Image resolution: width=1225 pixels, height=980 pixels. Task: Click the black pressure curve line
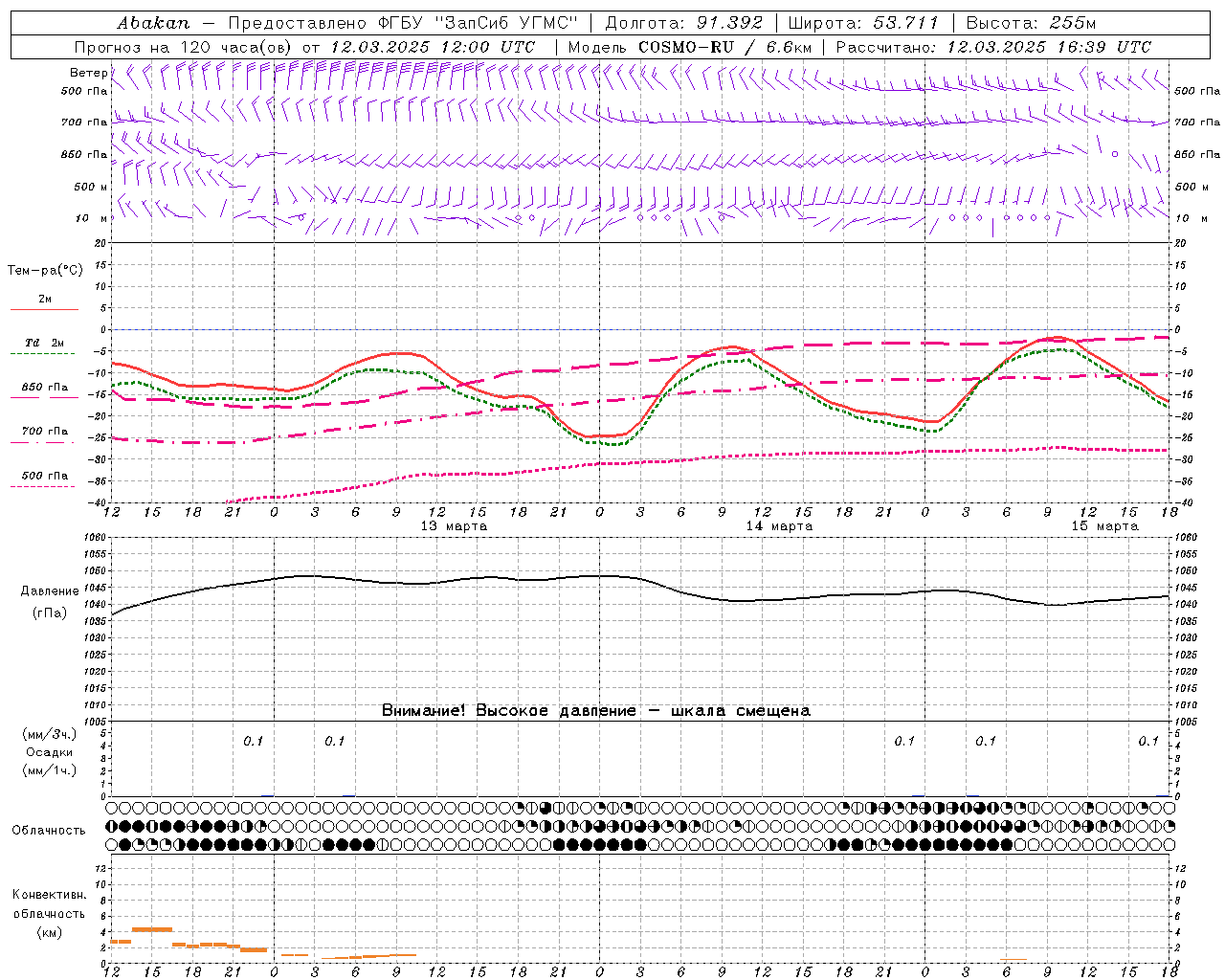640,580
